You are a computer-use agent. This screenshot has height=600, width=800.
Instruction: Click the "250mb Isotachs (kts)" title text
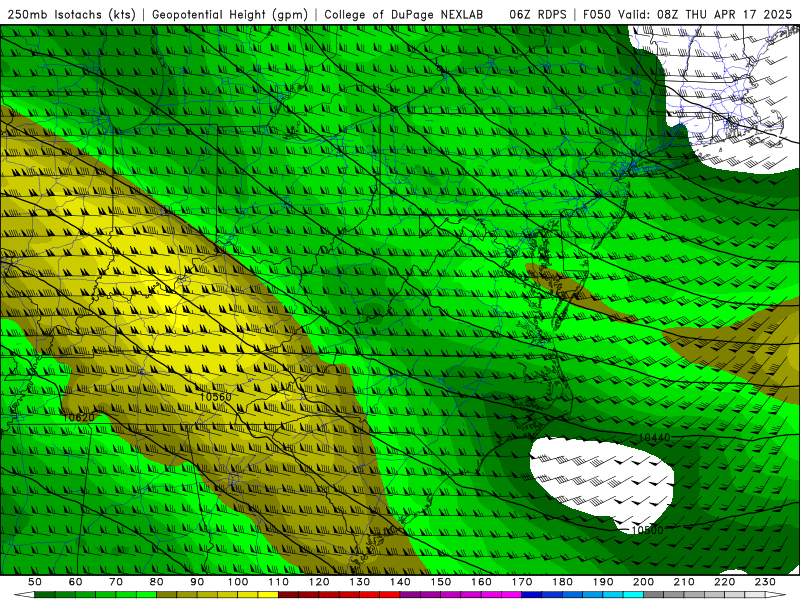click(71, 14)
